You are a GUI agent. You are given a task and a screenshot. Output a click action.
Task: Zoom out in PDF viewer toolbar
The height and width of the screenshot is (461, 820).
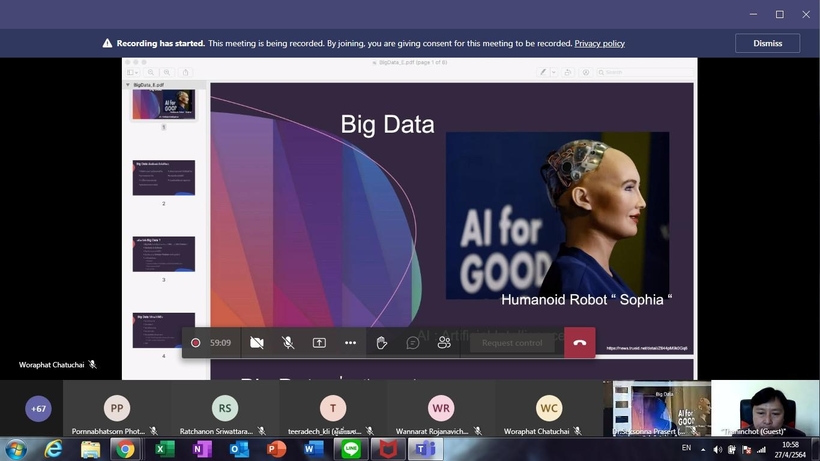151,73
